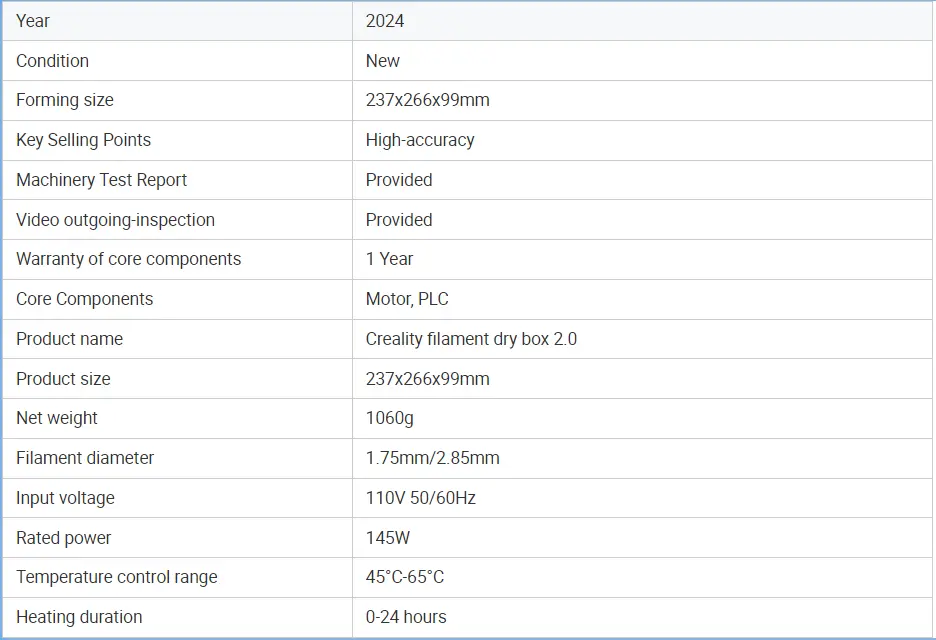This screenshot has width=936, height=640.
Task: Click the "110V 50/60Hz" input voltage value
Action: click(x=420, y=498)
